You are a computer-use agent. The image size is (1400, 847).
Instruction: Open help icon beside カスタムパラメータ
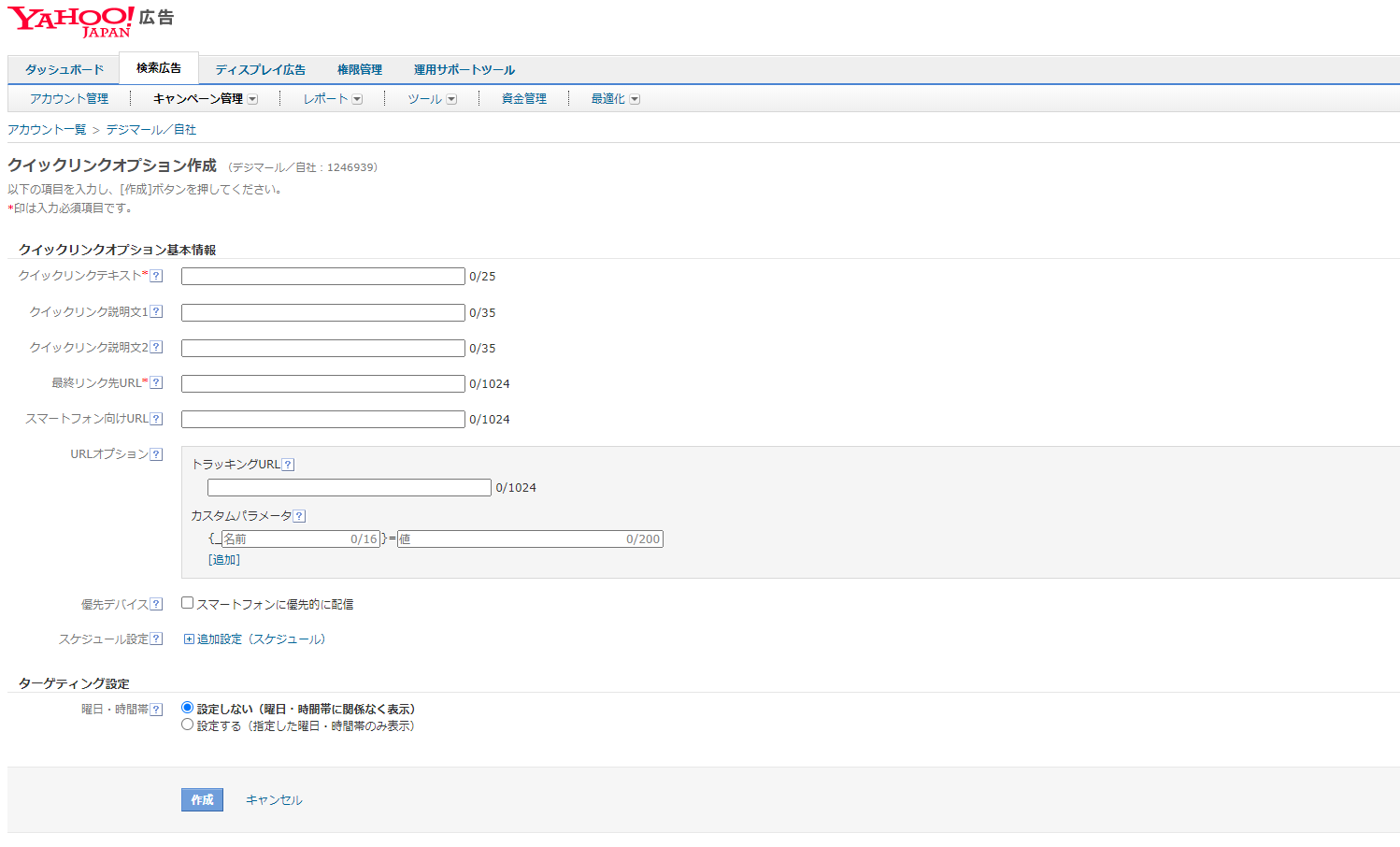(x=299, y=516)
